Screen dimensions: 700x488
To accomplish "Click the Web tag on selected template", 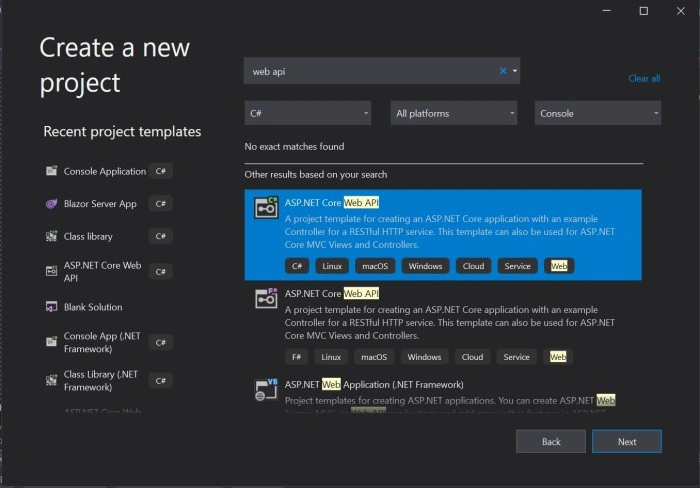I will (x=559, y=266).
